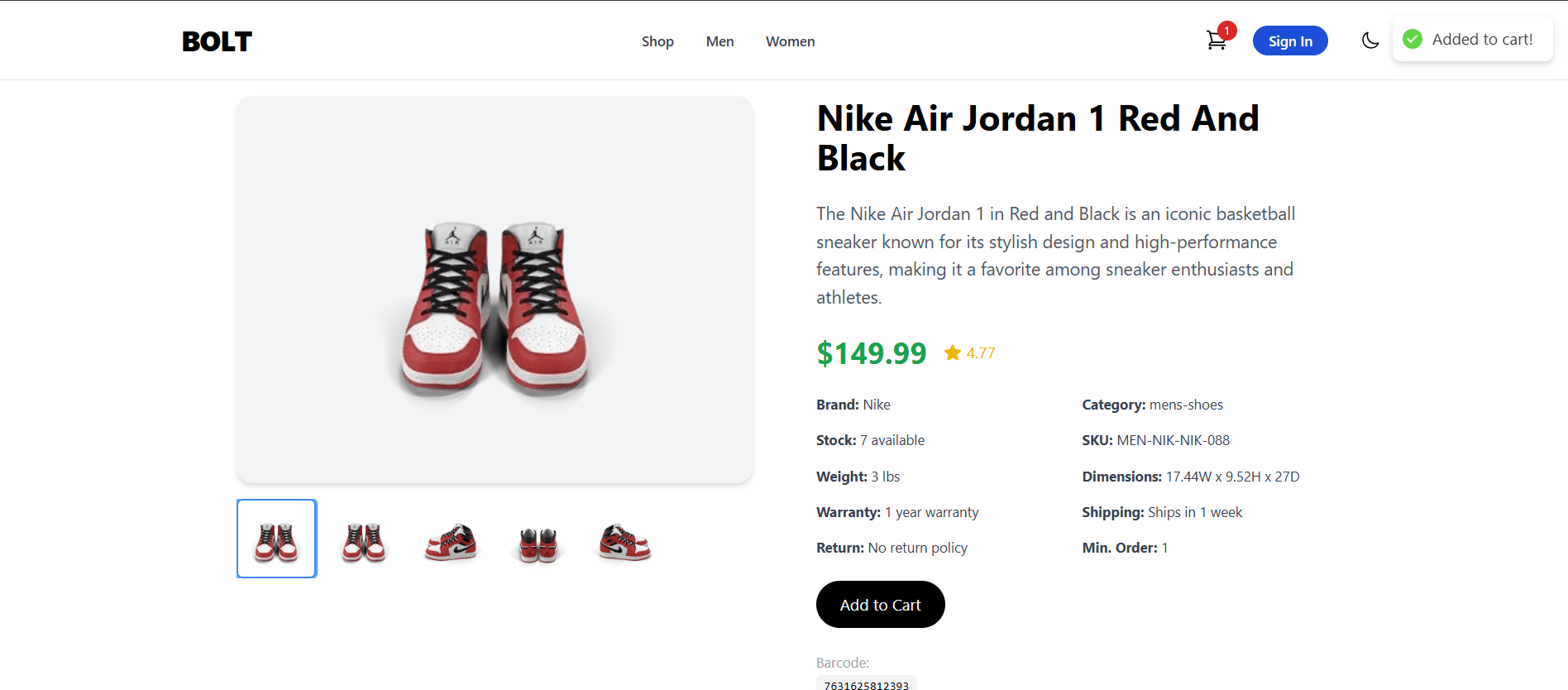Viewport: 1568px width, 690px height.
Task: Toggle dark mode with the moon icon
Action: tap(1370, 40)
